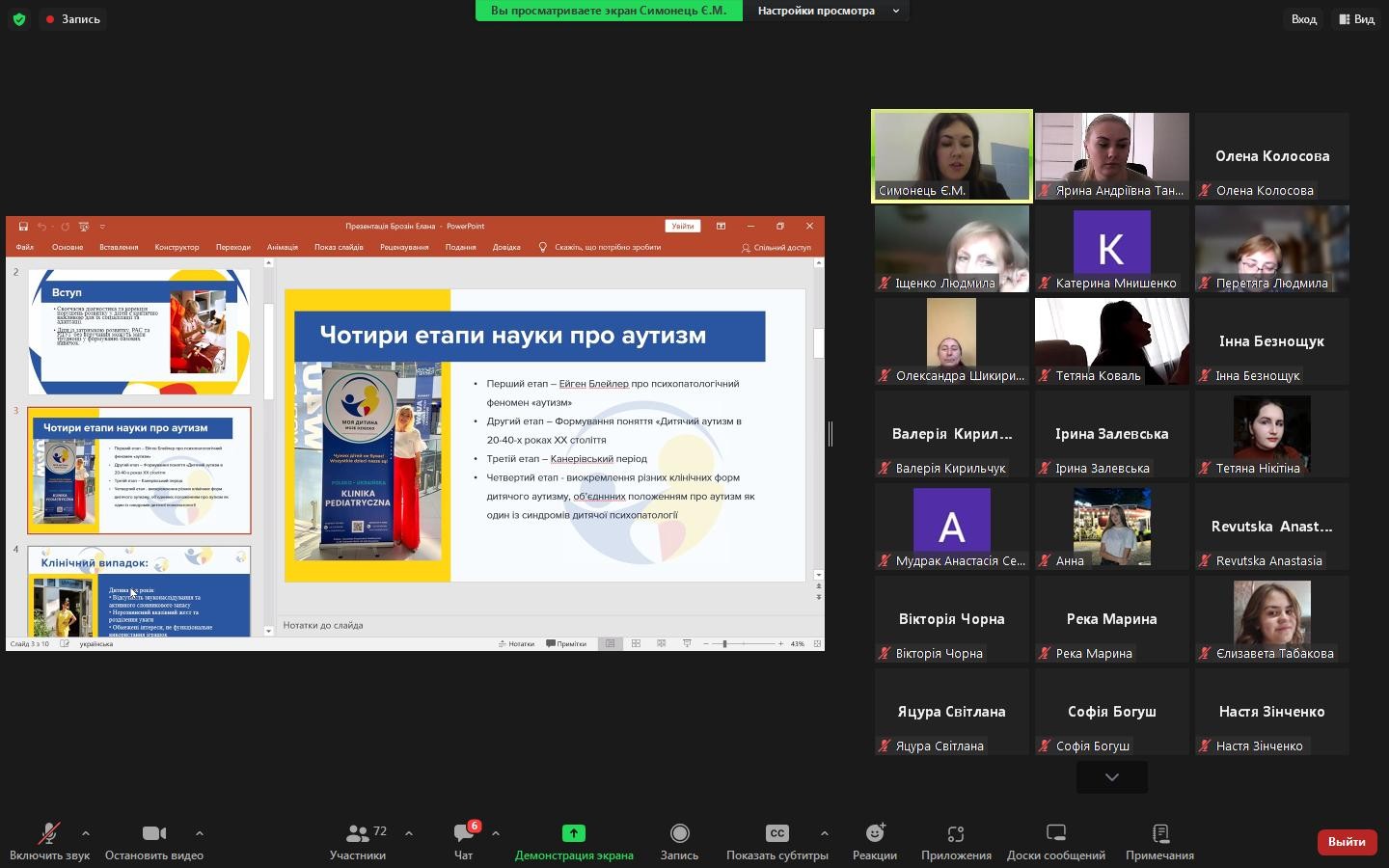Switch to Reading view icon
The height and width of the screenshot is (868, 1389).
[x=661, y=644]
